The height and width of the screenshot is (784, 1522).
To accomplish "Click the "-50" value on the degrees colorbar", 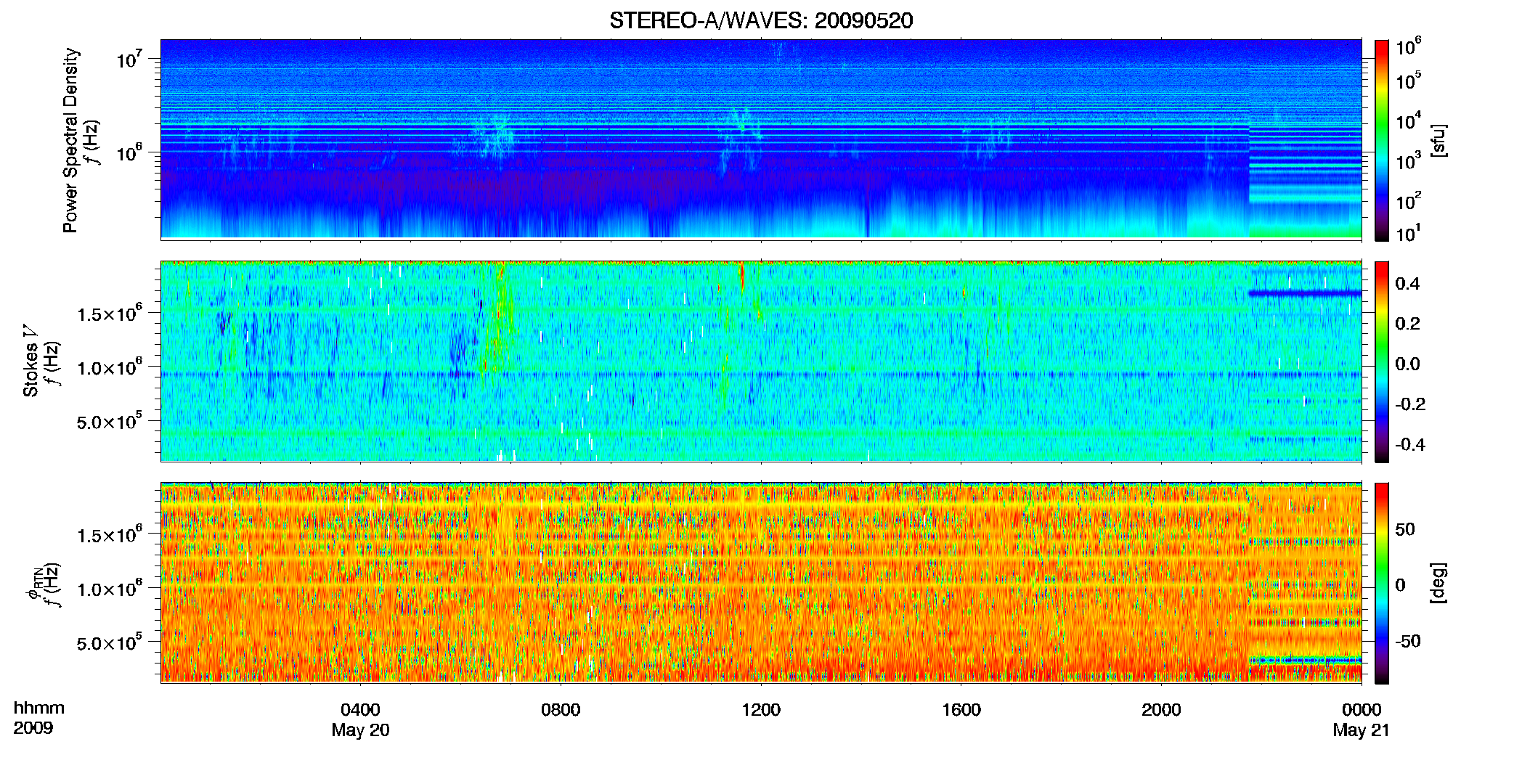I will point(1407,641).
